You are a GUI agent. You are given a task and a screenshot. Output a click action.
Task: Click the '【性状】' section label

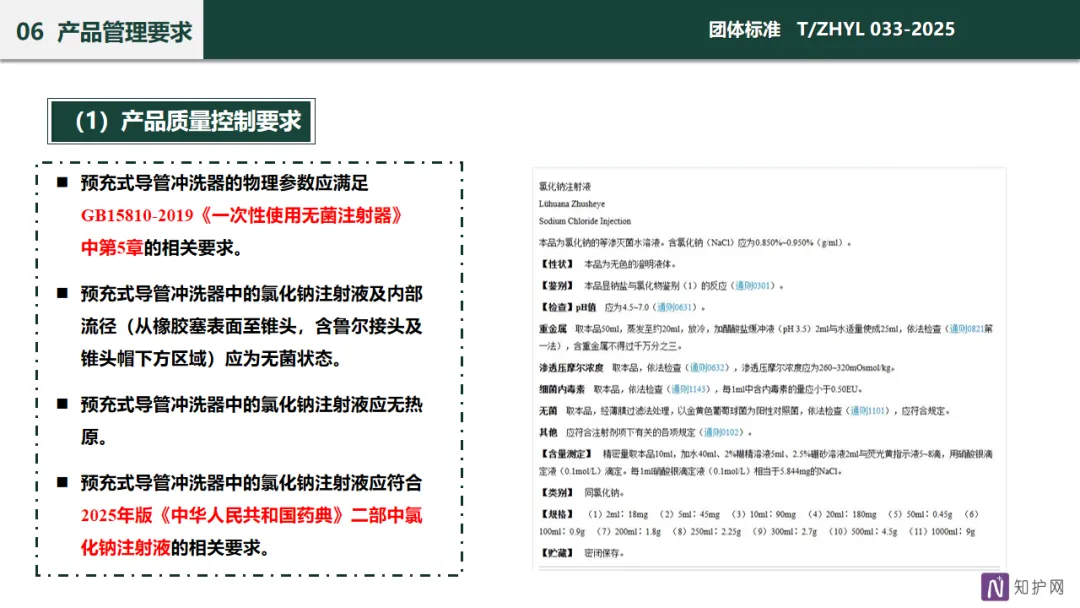pos(557,264)
